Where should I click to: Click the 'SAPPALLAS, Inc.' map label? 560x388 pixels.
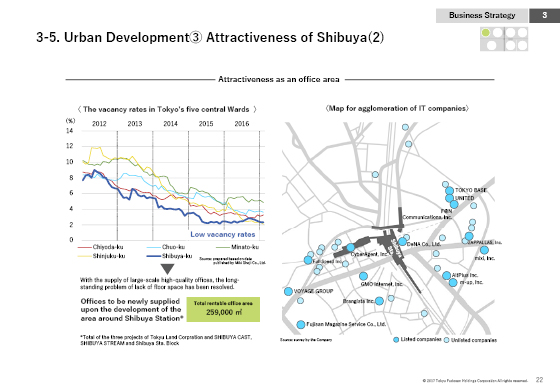click(484, 242)
